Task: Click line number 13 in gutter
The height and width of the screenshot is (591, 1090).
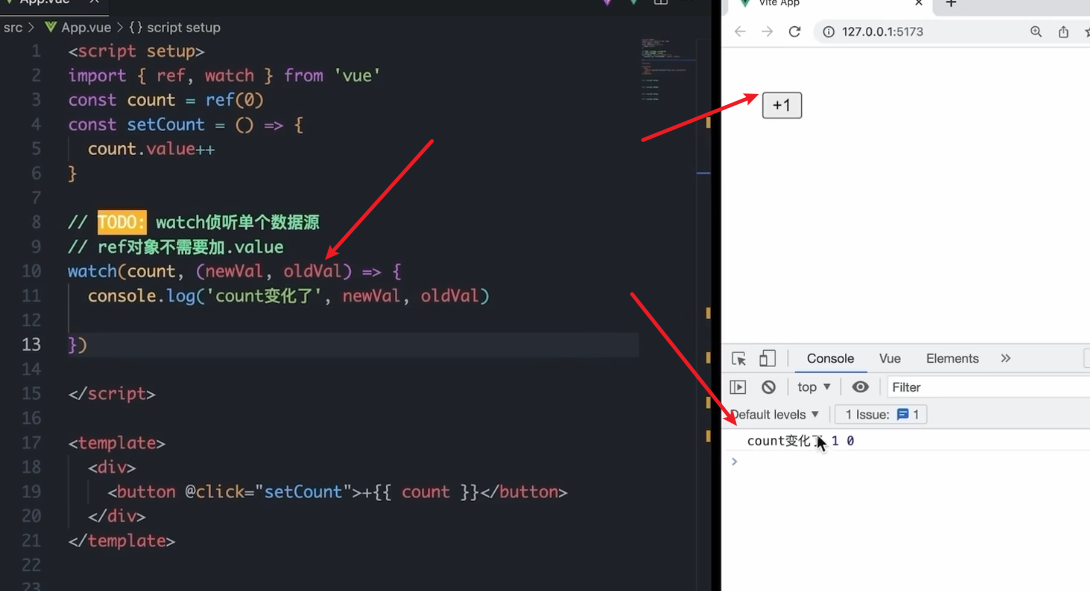Action: 31,345
